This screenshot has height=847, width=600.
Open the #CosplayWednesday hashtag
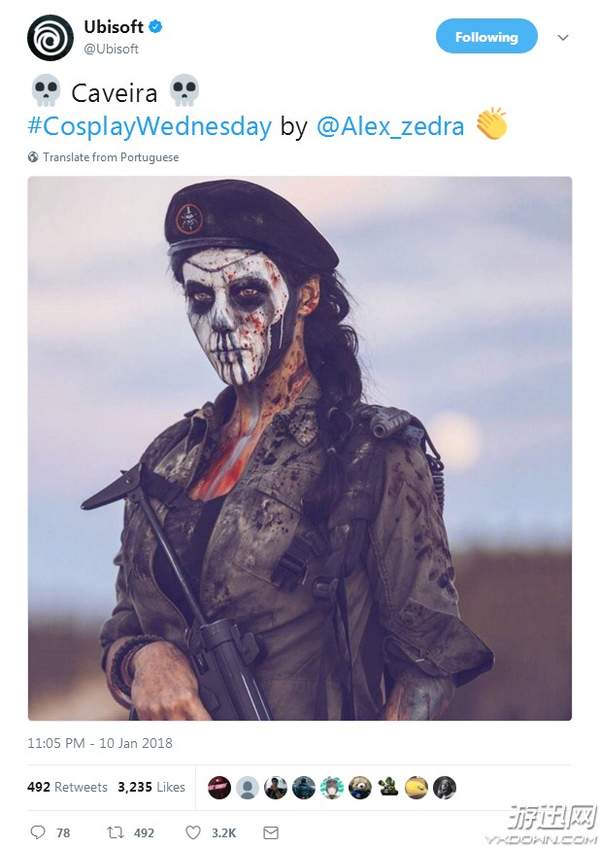(x=150, y=126)
